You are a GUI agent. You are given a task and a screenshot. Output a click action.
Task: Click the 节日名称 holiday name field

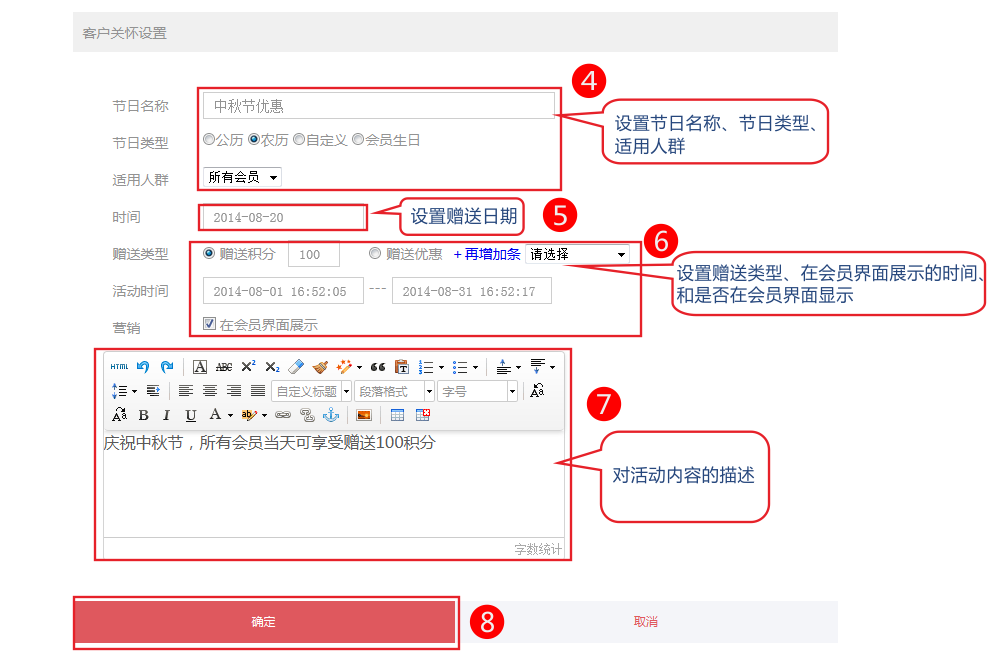tap(378, 106)
